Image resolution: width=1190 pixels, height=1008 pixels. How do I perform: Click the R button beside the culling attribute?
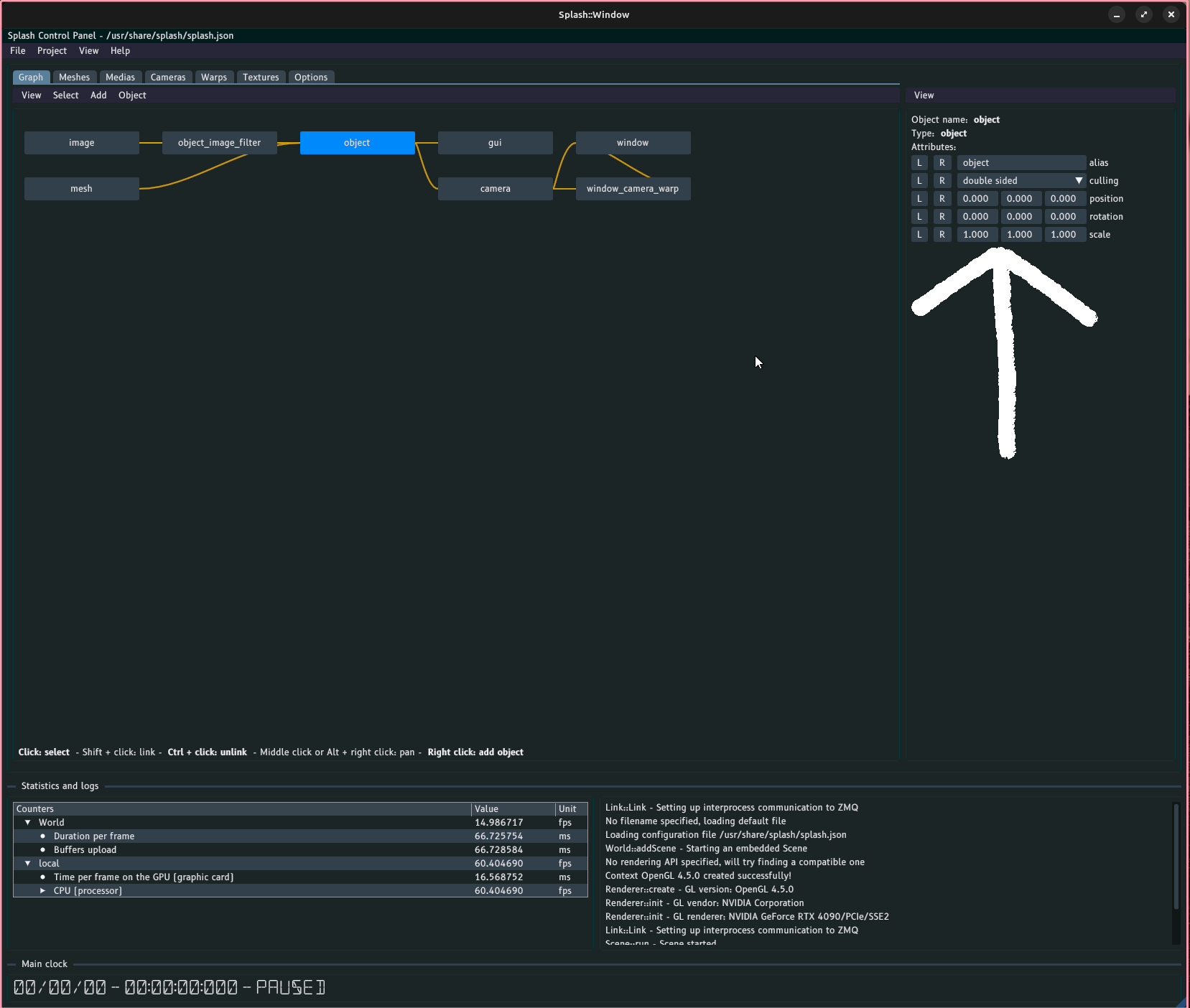pos(942,181)
